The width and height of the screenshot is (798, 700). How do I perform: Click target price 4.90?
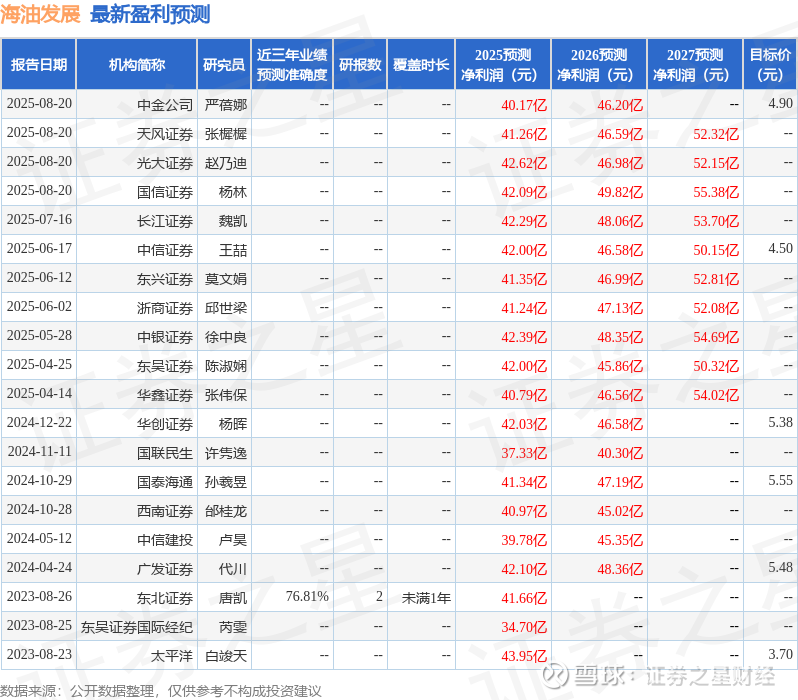click(x=780, y=103)
